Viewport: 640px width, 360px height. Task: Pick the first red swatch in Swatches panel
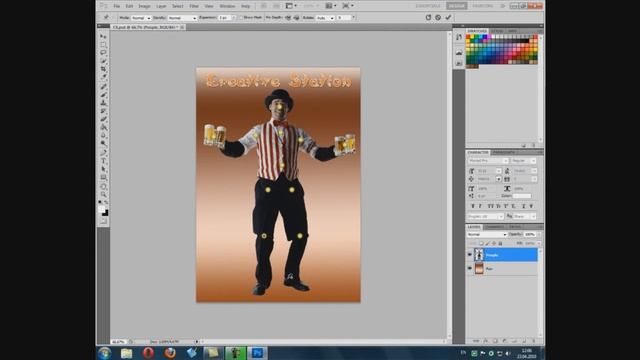468,37
